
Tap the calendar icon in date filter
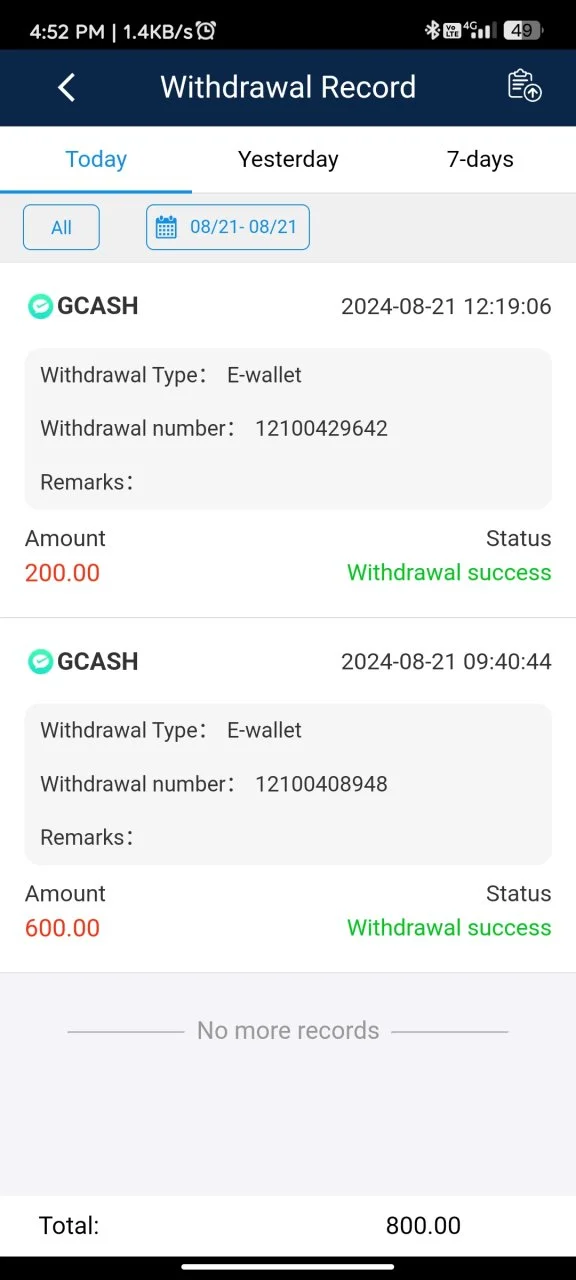(166, 227)
